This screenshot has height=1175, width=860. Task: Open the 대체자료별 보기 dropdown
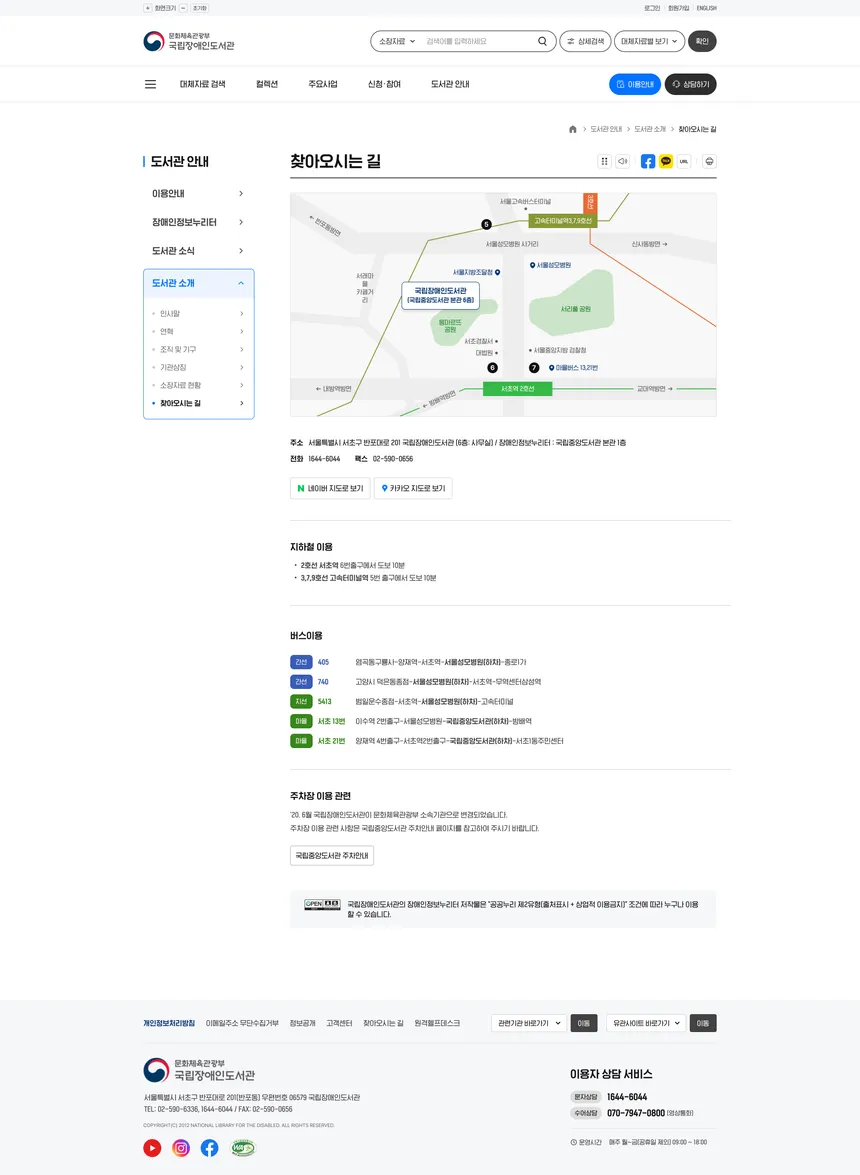[650, 41]
